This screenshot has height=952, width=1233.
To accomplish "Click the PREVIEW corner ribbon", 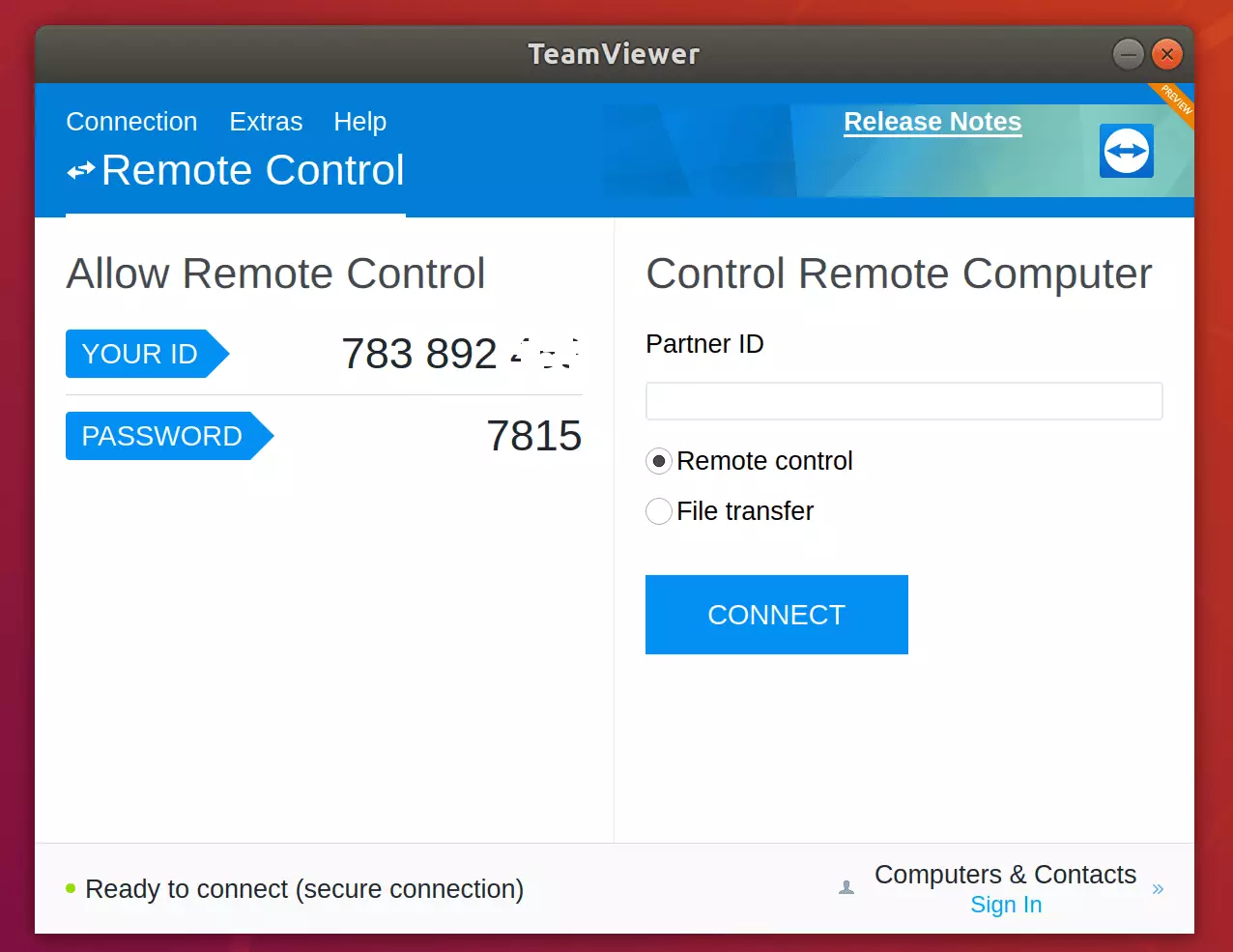I will pyautogui.click(x=1173, y=101).
